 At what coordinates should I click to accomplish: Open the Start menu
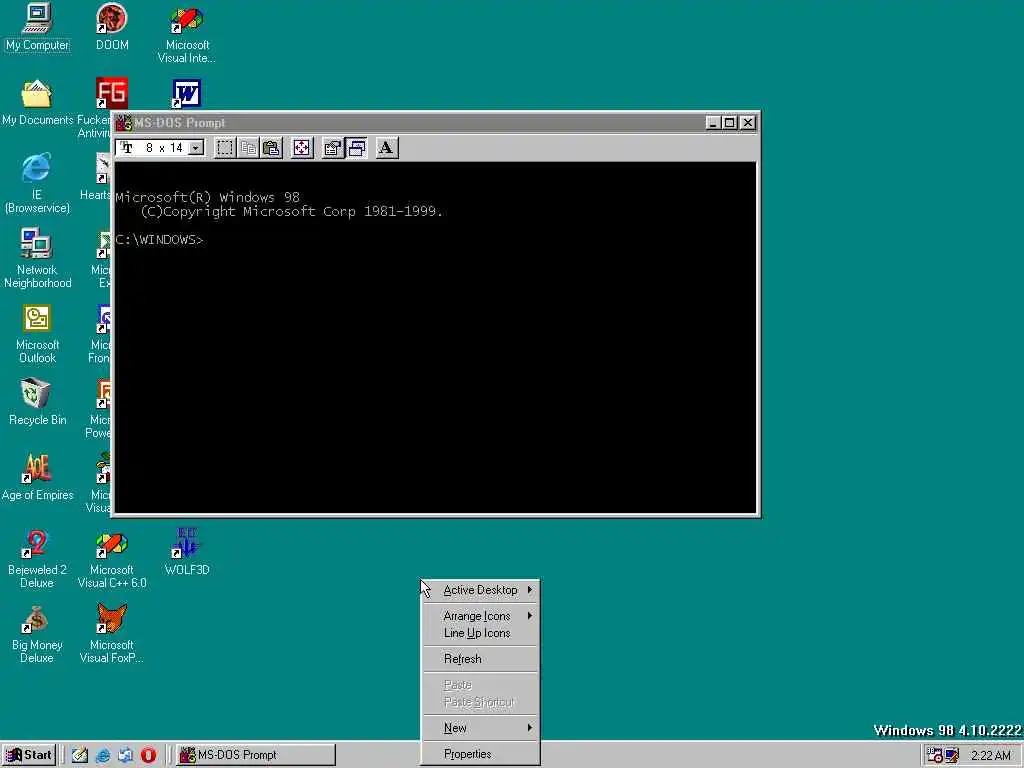coord(29,755)
